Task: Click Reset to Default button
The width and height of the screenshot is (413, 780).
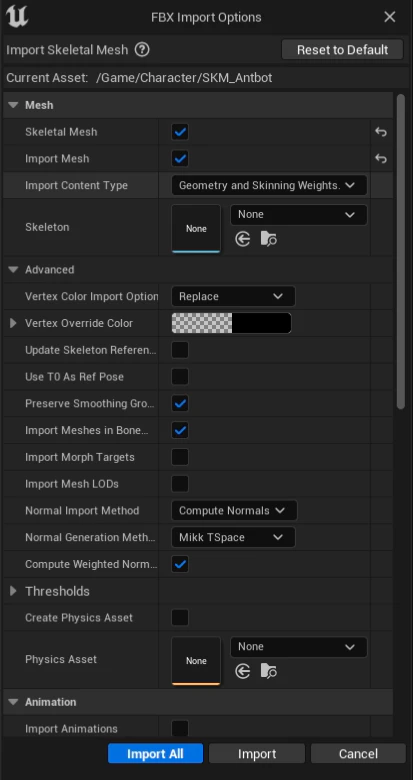Action: pos(342,50)
